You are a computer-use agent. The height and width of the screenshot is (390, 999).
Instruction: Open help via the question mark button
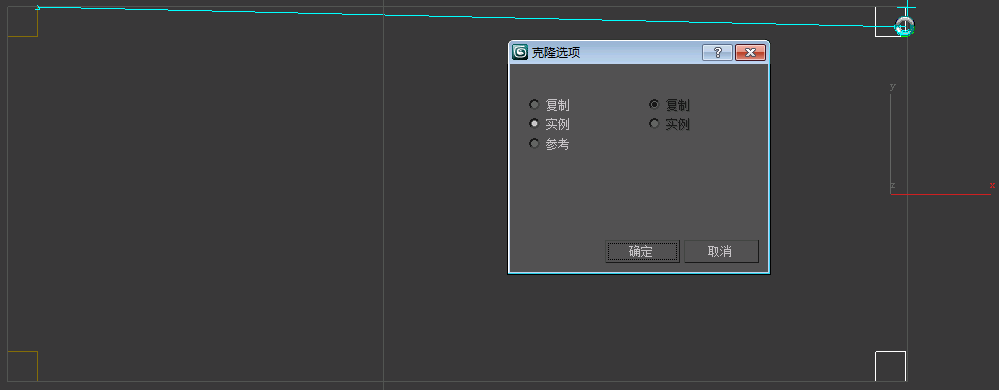pyautogui.click(x=717, y=52)
